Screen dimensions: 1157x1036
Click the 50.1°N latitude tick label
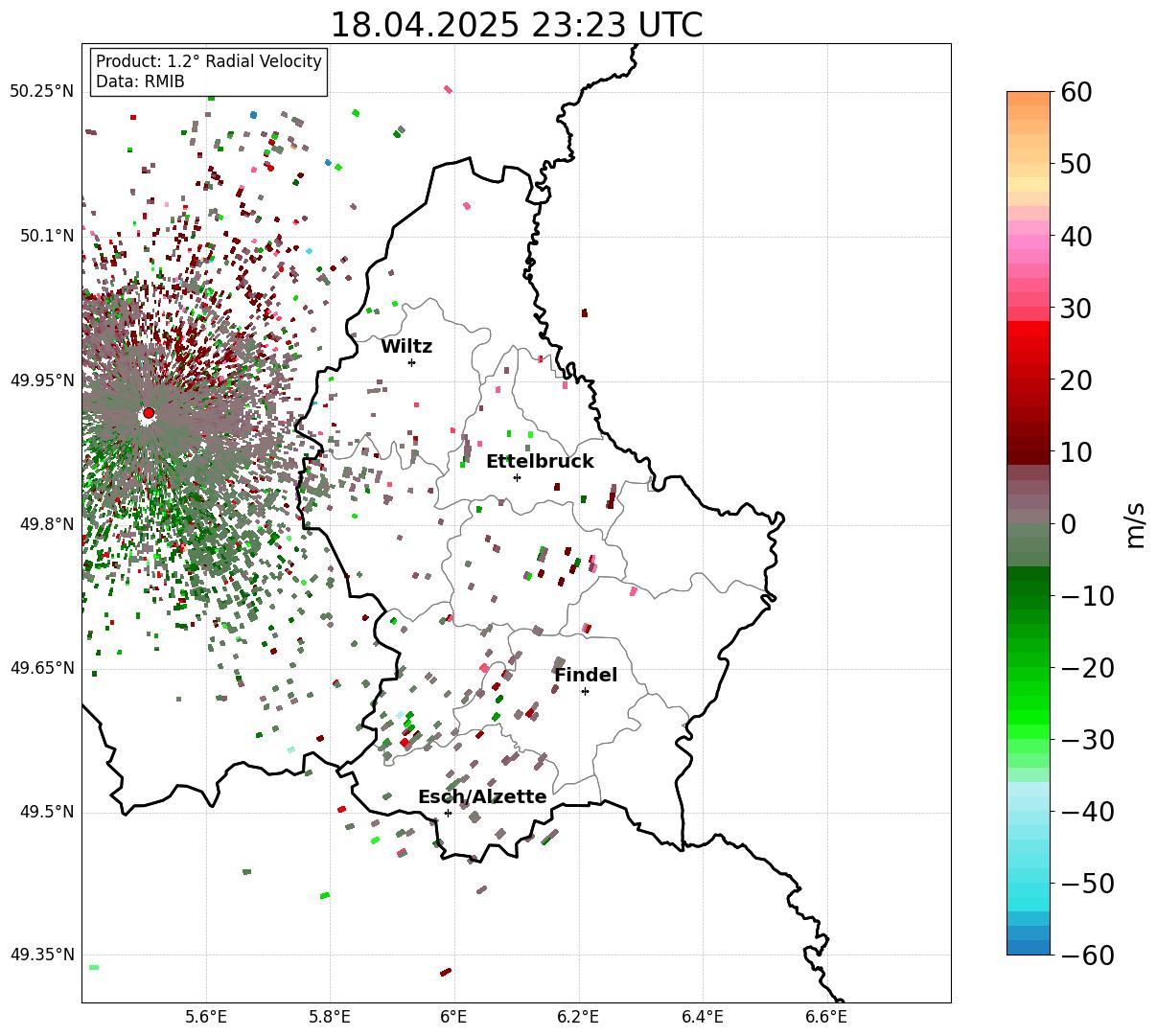pyautogui.click(x=47, y=236)
